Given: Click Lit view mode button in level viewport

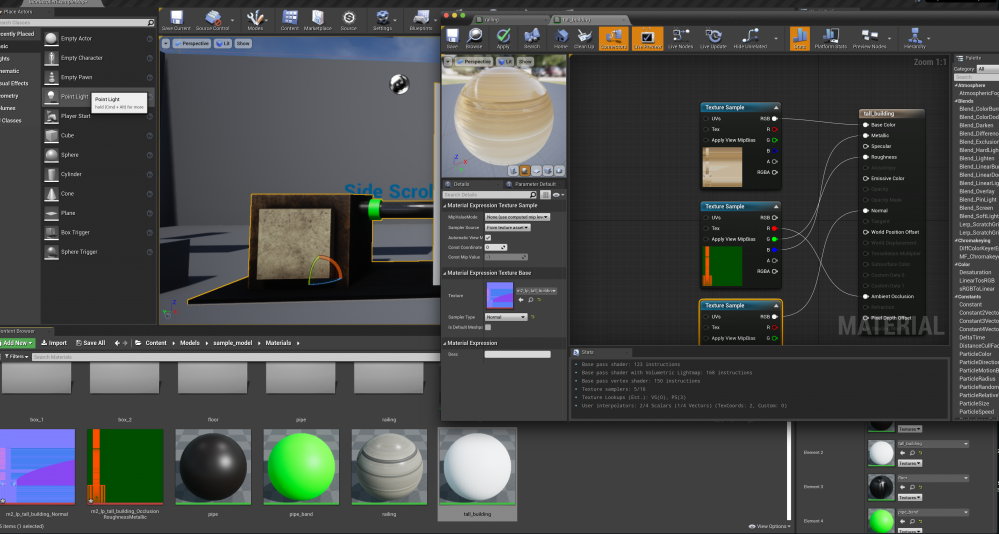Looking at the screenshot, I should [223, 43].
